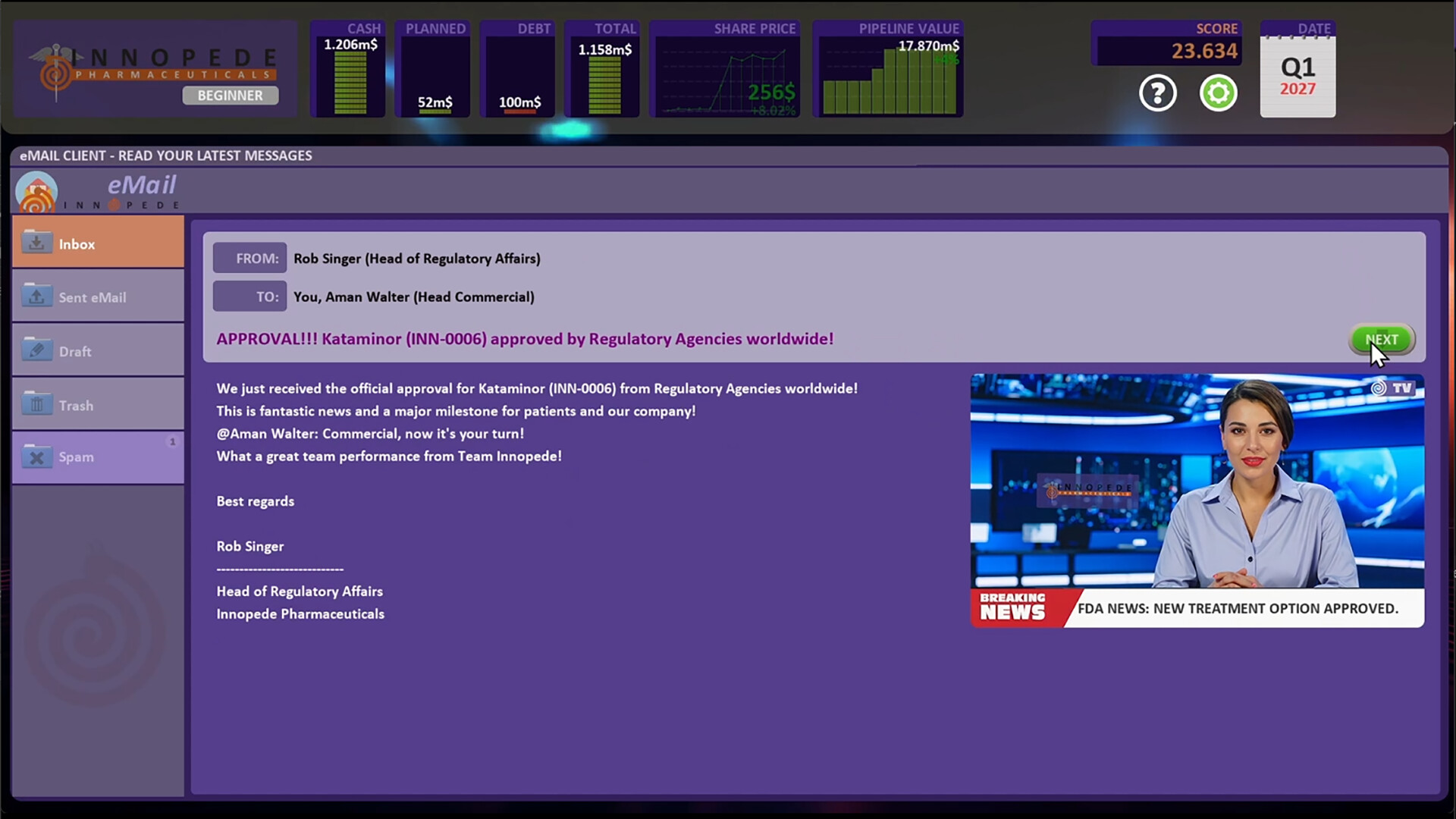This screenshot has height=819, width=1456.
Task: Click the NEXT button
Action: click(1382, 340)
